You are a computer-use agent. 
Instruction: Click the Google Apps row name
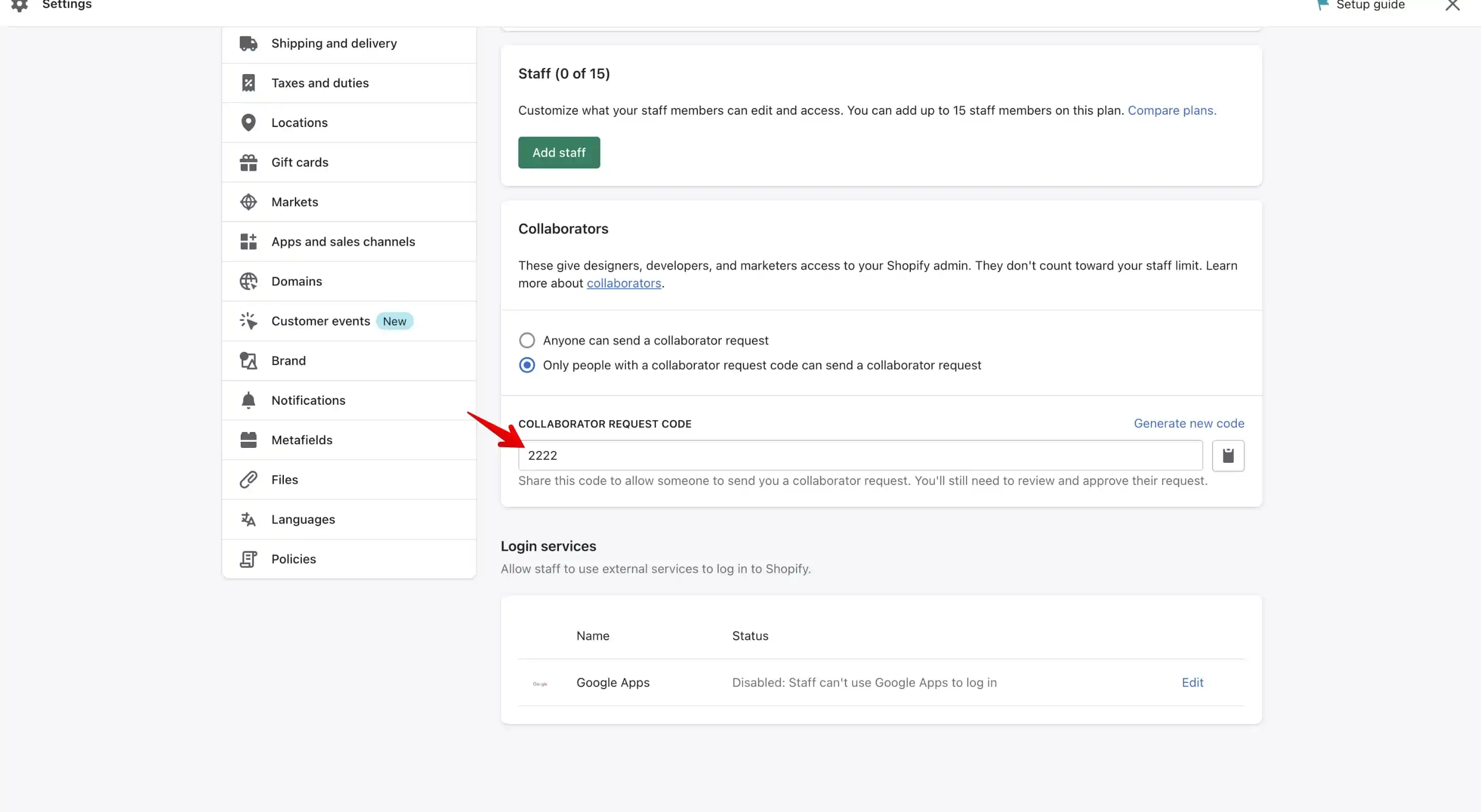pyautogui.click(x=613, y=682)
